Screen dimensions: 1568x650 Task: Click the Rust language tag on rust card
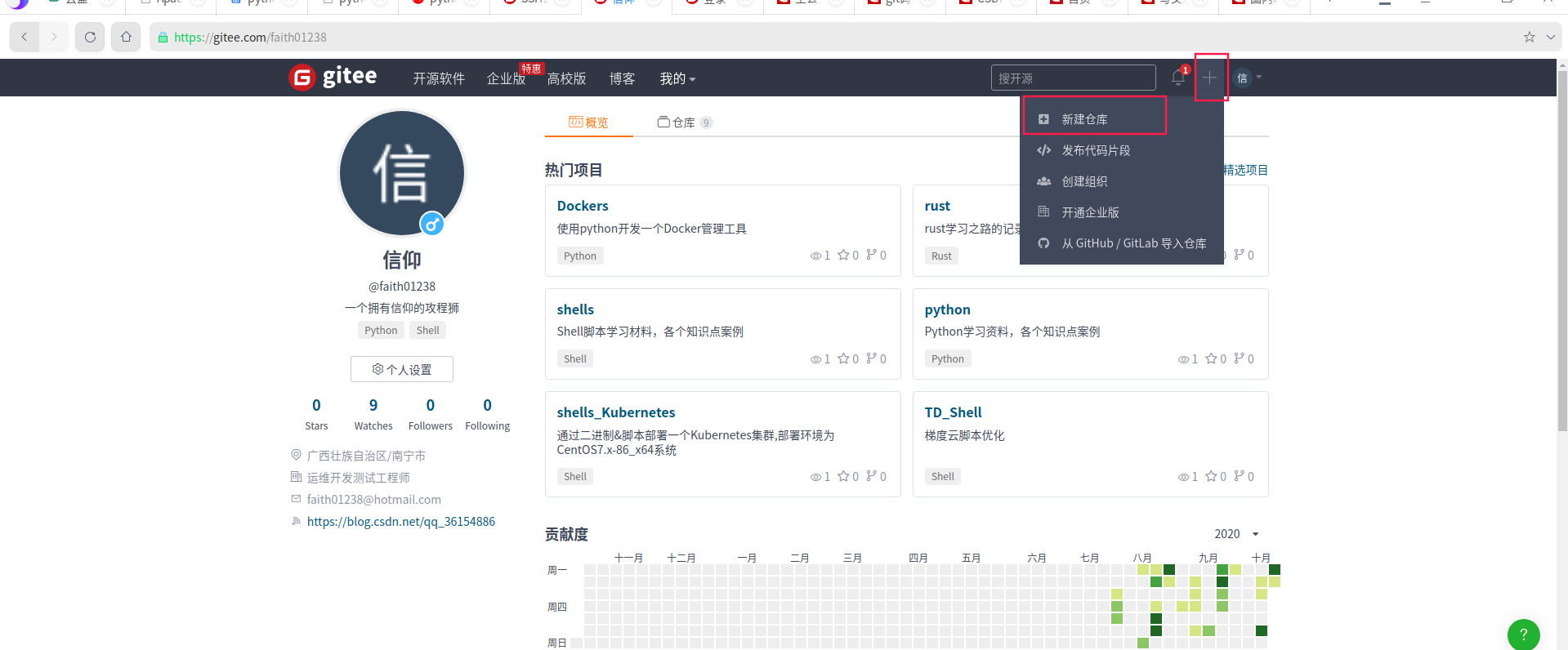point(941,256)
